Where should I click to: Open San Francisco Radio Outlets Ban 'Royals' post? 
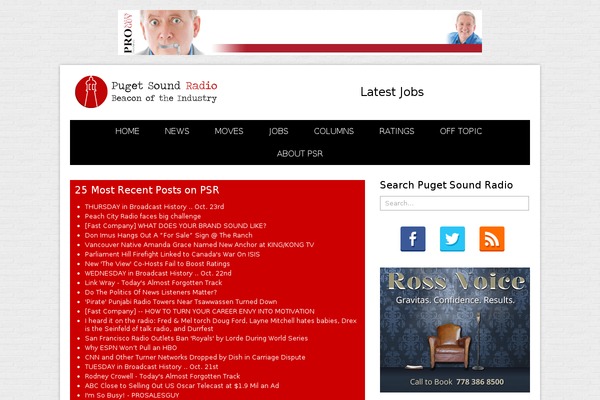click(196, 338)
